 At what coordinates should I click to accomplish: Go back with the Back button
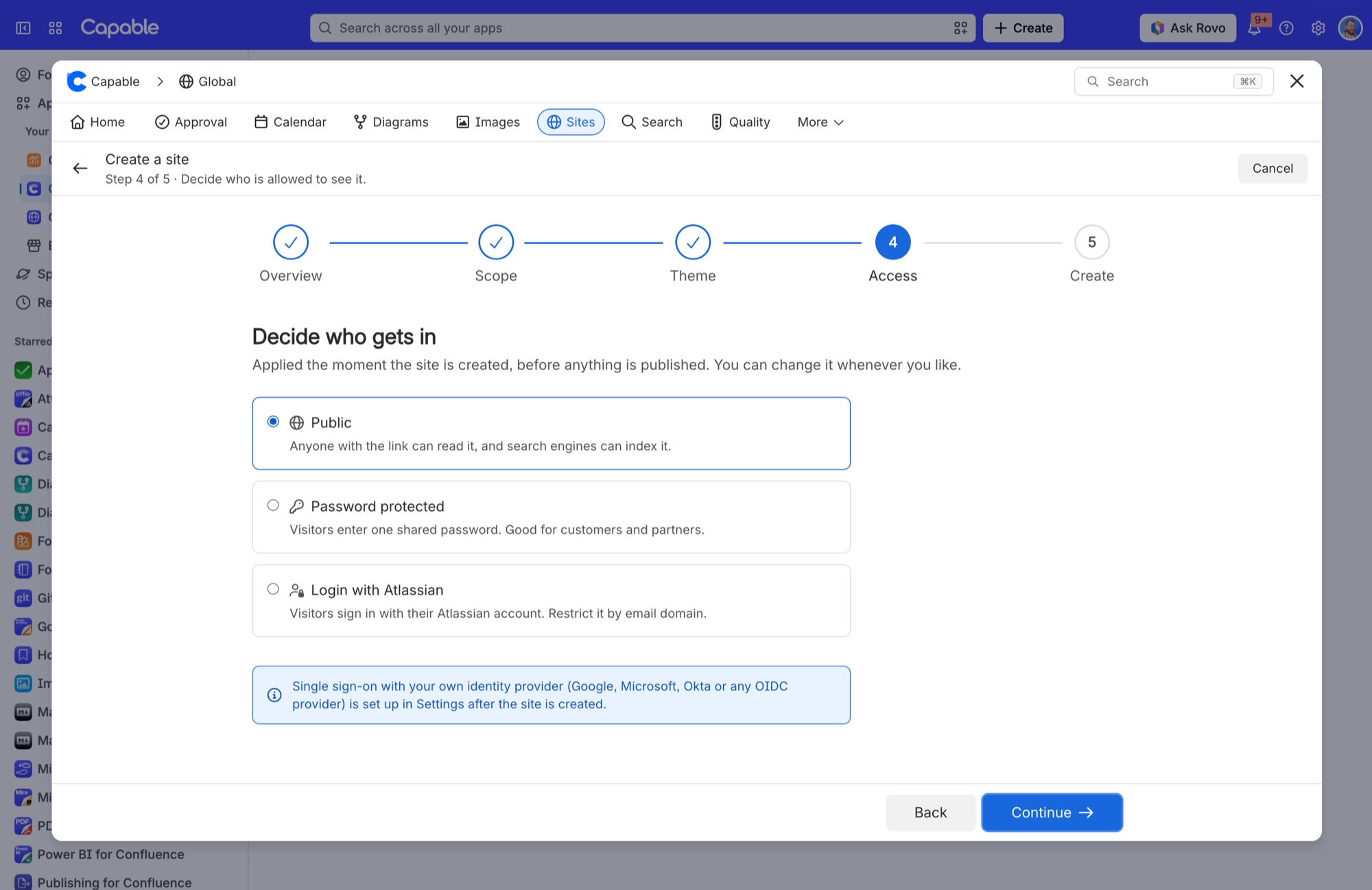tap(930, 813)
